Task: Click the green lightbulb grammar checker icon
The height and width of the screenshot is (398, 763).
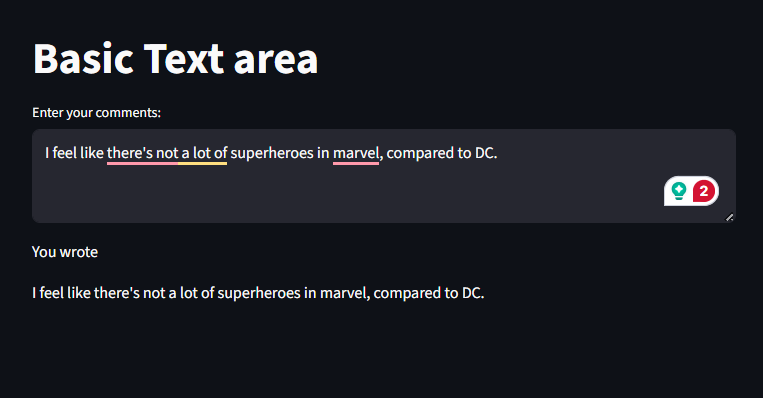Action: [678, 191]
